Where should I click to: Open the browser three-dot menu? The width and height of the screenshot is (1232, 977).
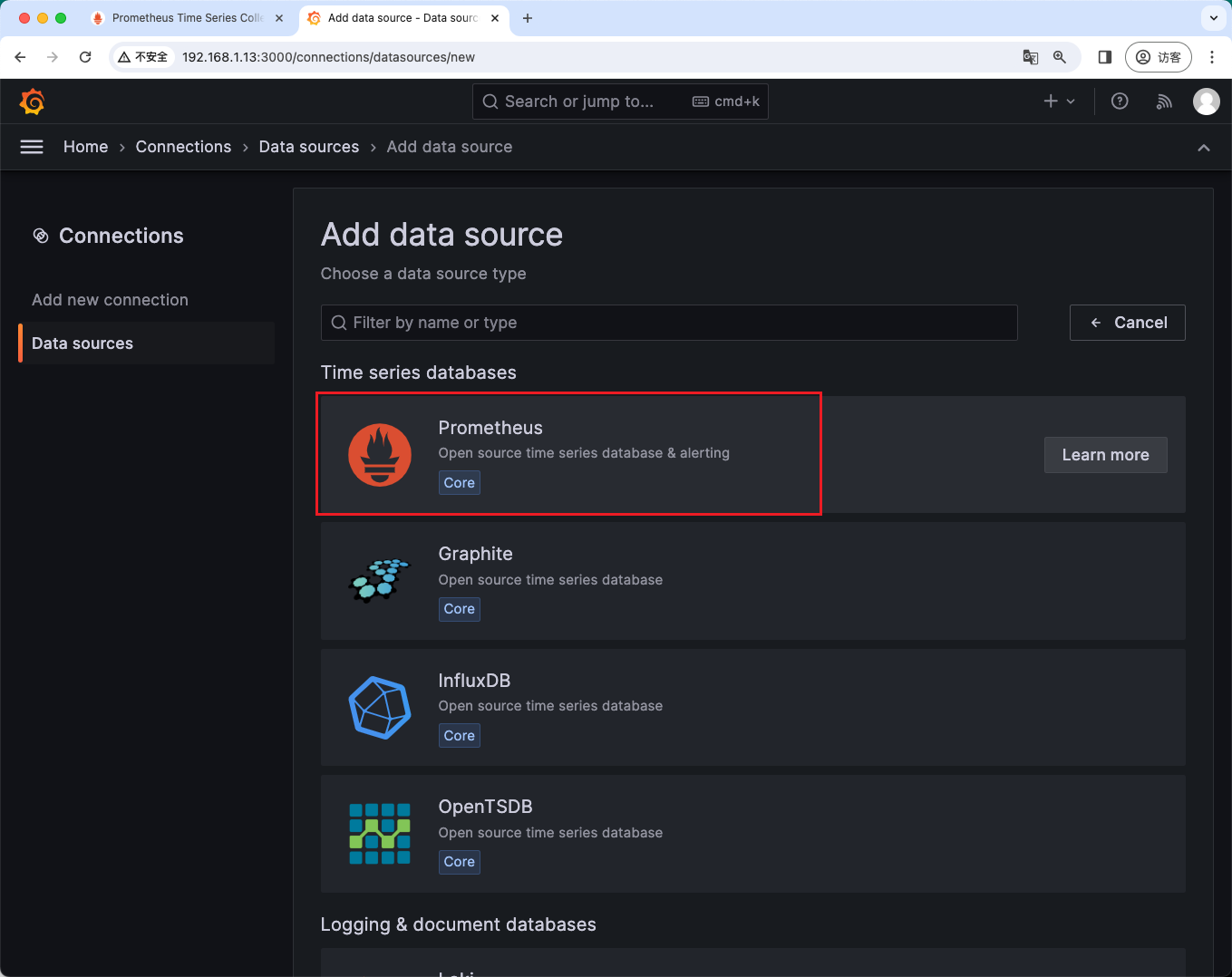[x=1212, y=57]
